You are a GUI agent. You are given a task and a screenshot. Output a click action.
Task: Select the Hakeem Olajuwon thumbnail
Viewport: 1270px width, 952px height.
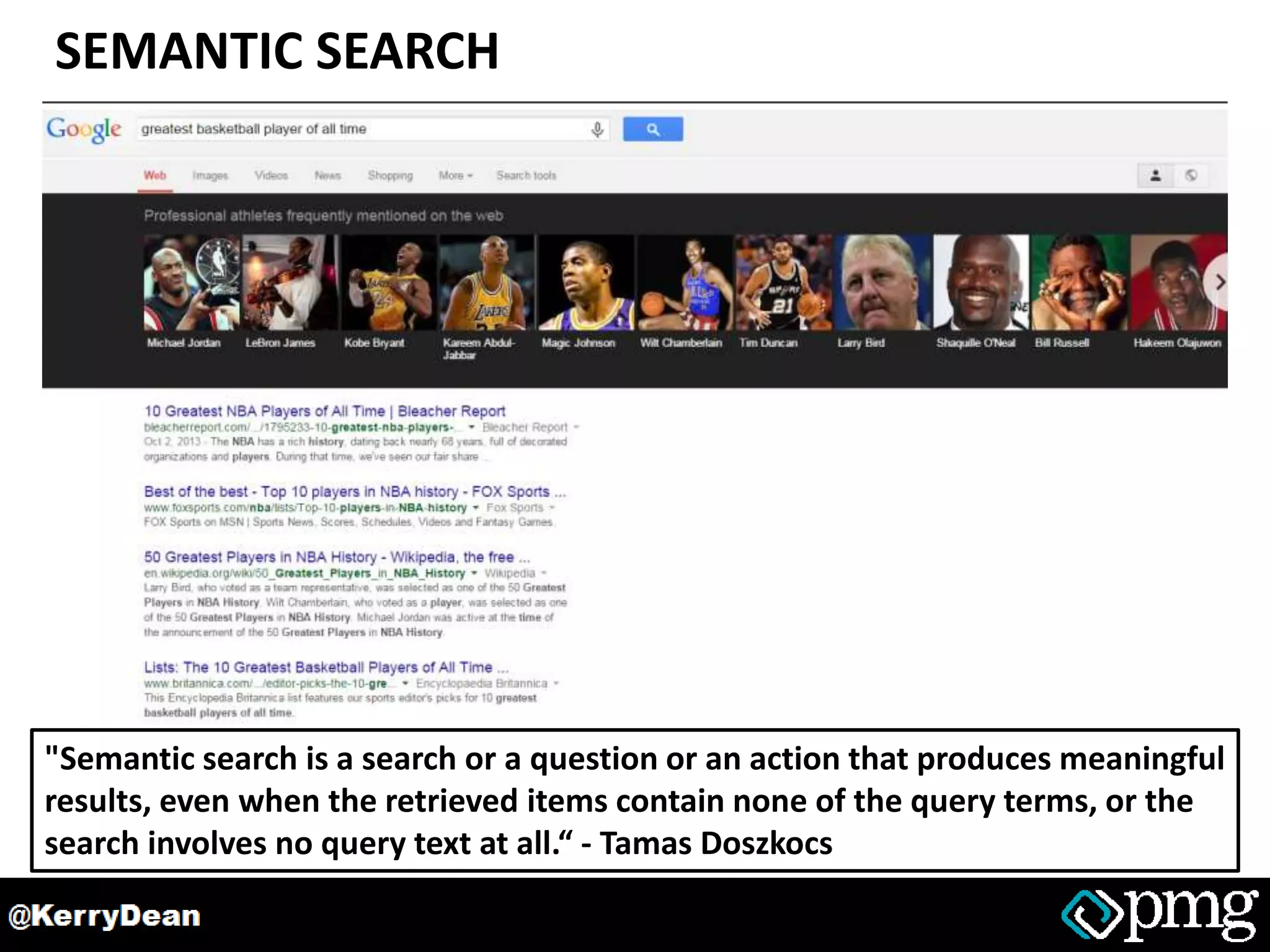[1178, 283]
